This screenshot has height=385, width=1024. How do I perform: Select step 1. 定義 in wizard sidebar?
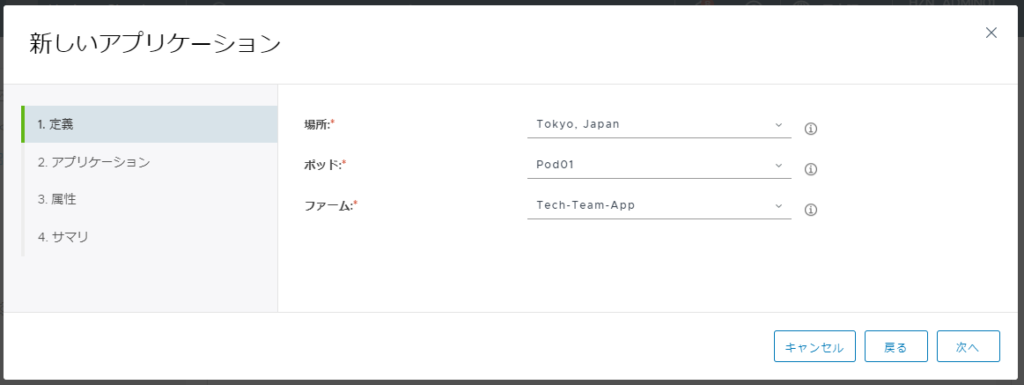150,124
